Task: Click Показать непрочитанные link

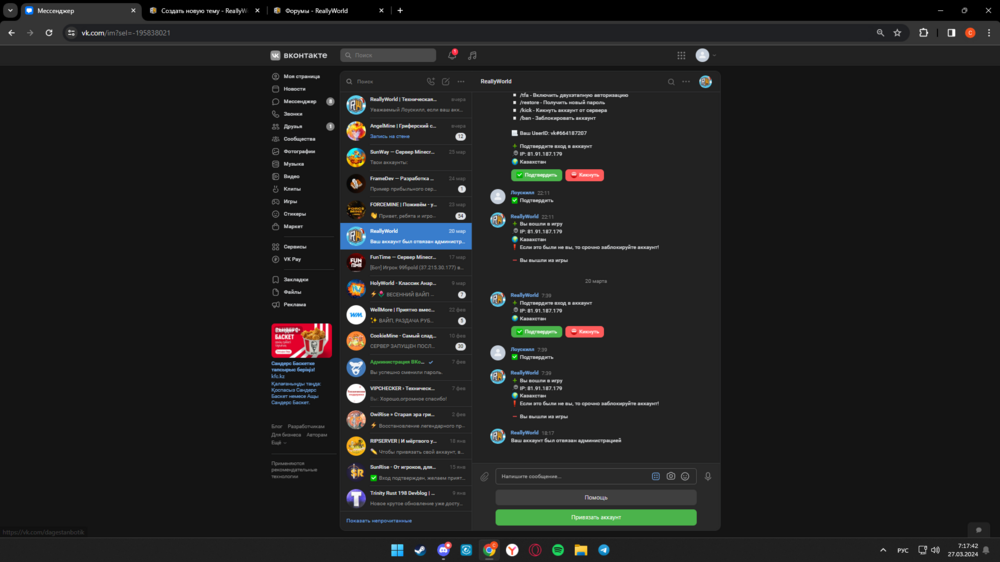Action: [379, 521]
